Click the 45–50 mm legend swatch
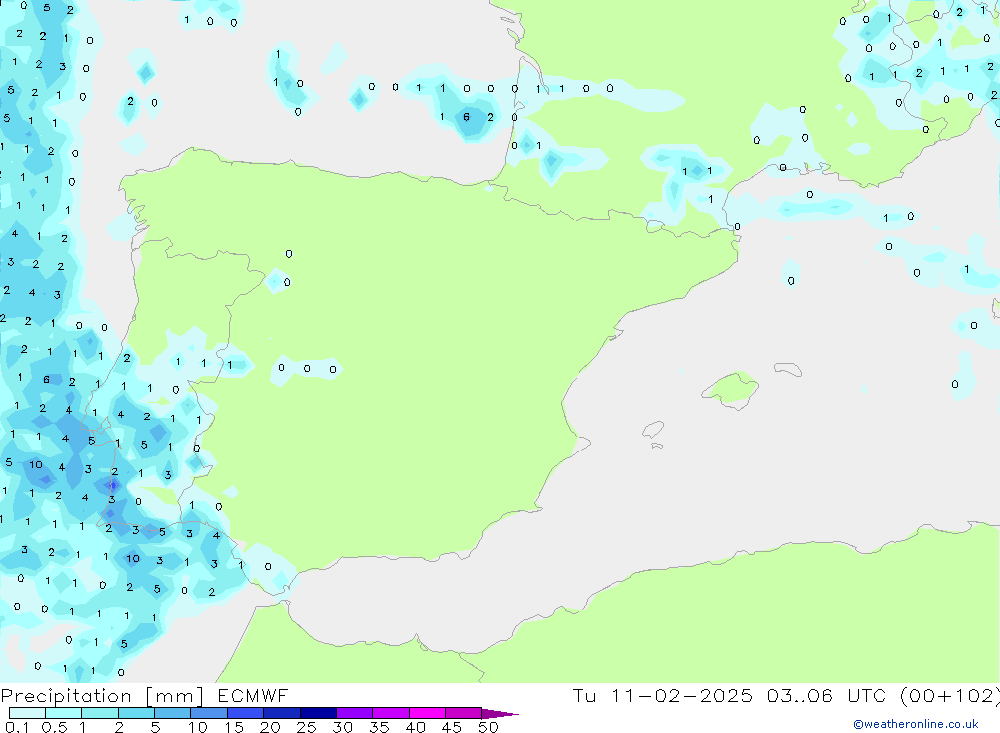1000x733 pixels. click(x=464, y=713)
